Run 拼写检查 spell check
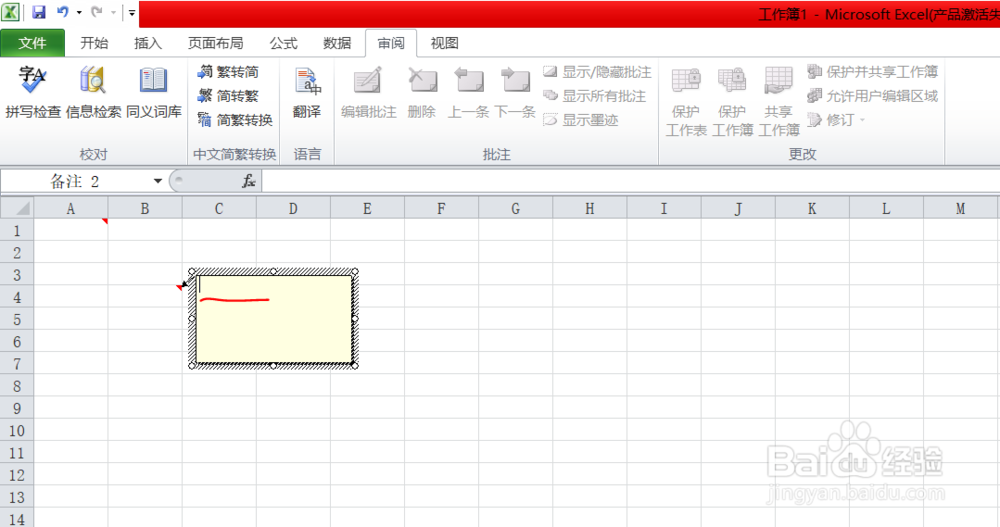 click(x=33, y=93)
